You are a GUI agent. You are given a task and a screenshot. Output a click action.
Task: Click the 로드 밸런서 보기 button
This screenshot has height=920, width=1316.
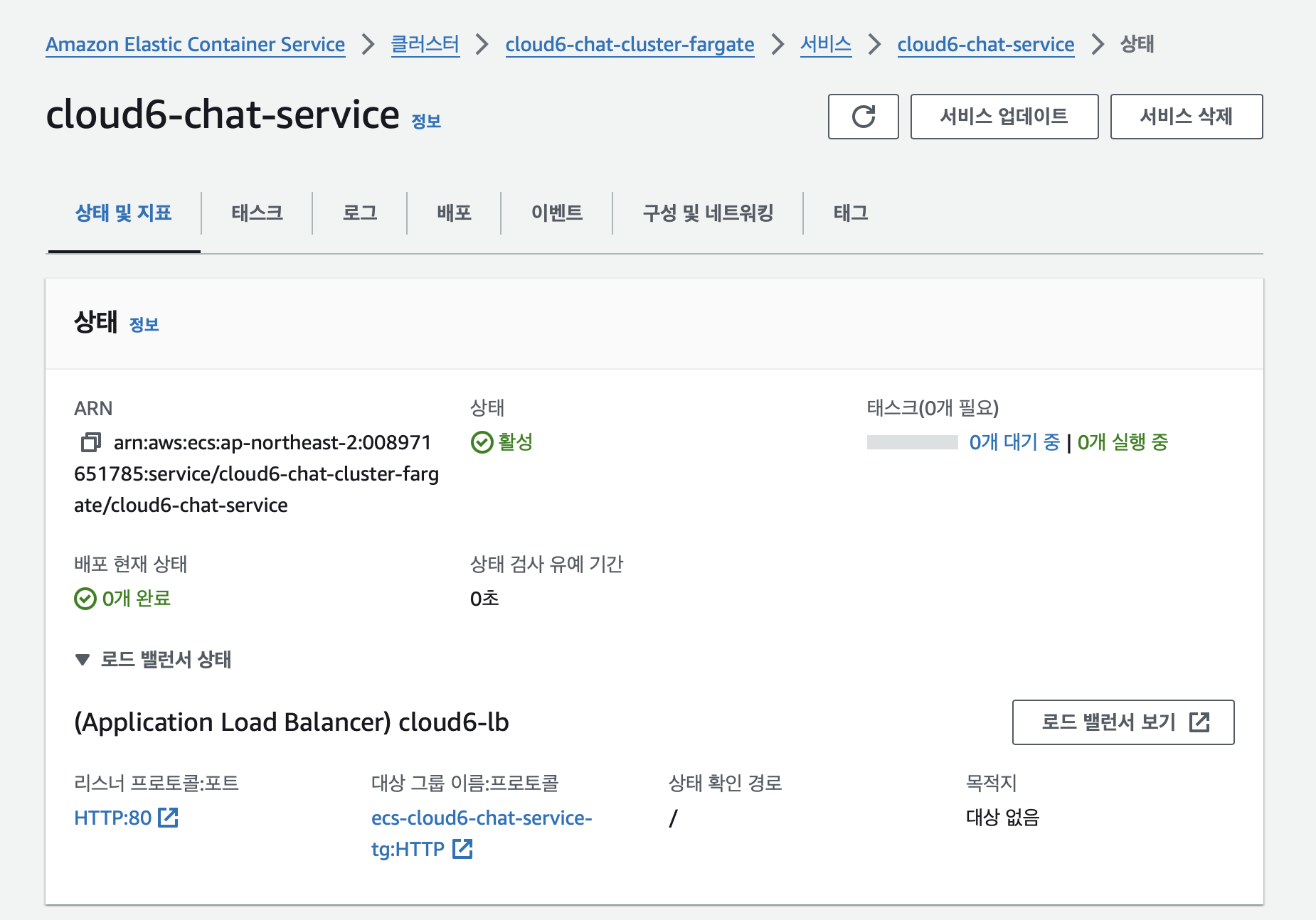click(x=1123, y=722)
